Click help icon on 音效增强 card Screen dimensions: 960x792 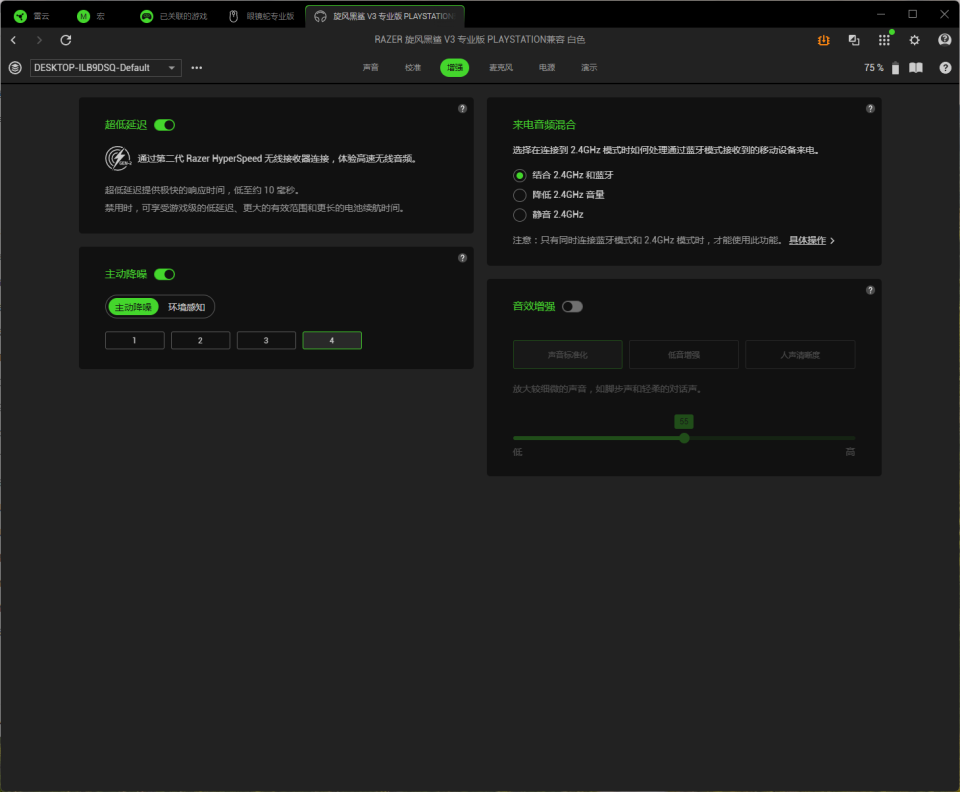pos(870,290)
